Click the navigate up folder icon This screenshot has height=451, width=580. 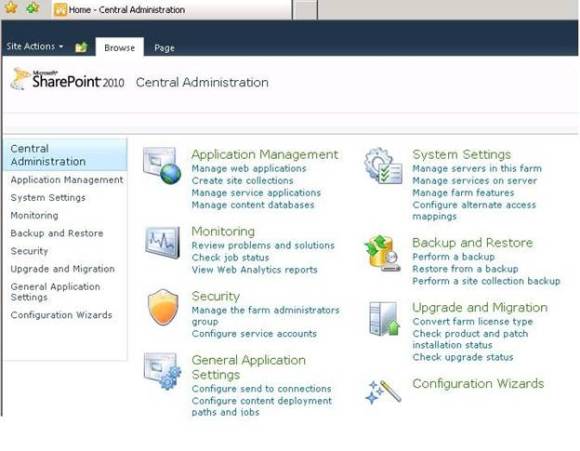pyautogui.click(x=81, y=47)
